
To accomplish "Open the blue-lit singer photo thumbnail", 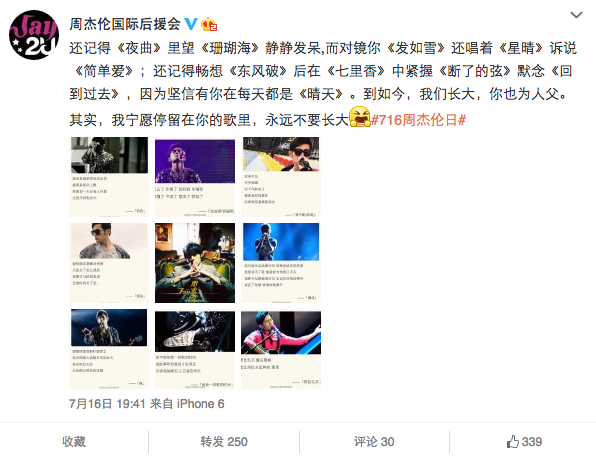I will coord(281,263).
